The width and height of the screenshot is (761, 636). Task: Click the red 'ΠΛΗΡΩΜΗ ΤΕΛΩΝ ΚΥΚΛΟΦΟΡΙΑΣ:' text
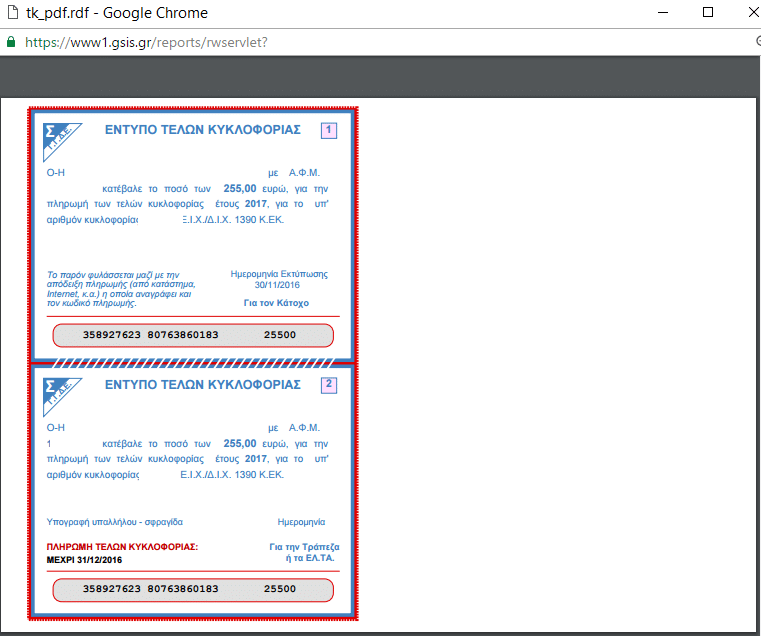coord(123,547)
